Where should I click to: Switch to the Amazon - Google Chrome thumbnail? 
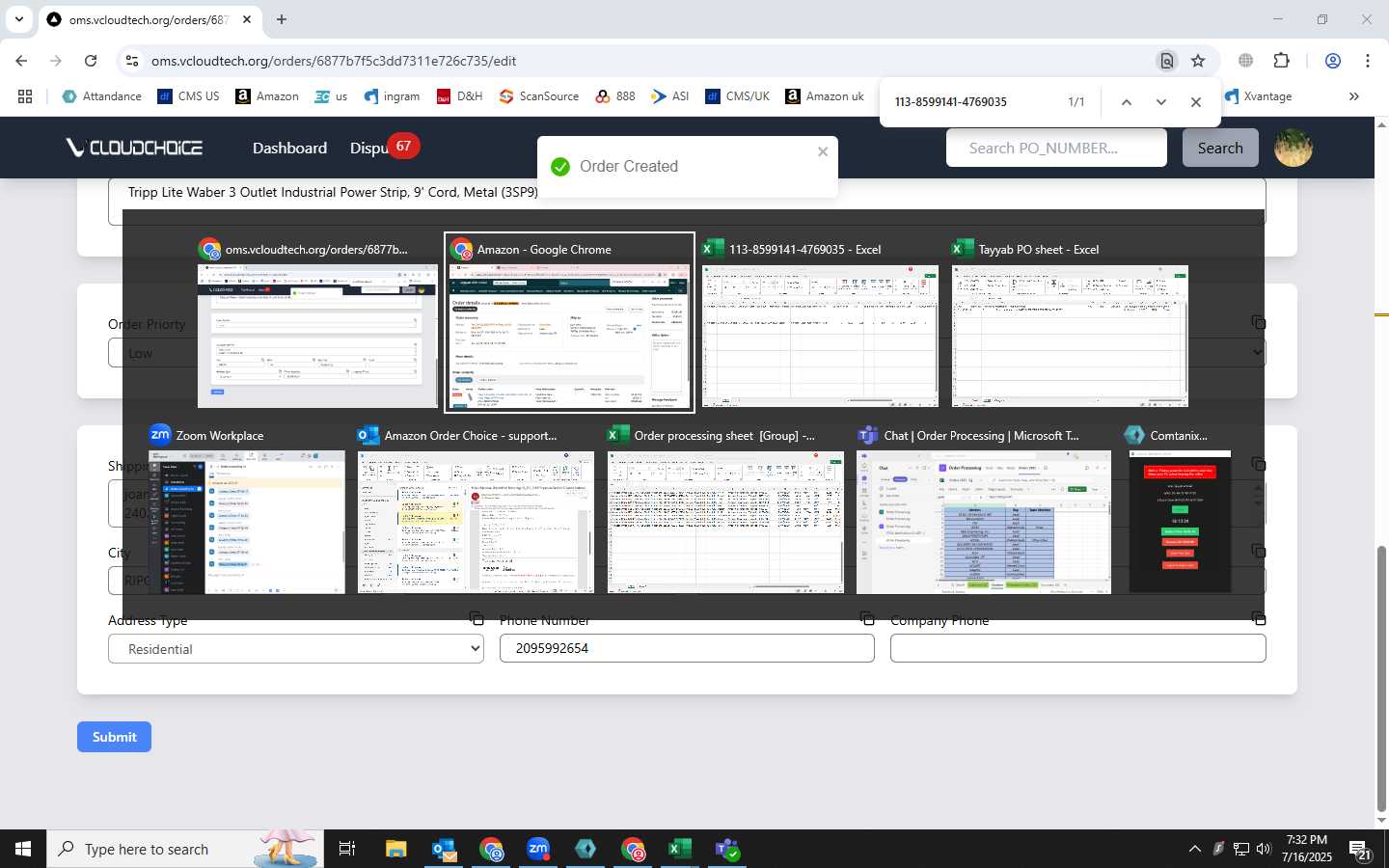(569, 324)
